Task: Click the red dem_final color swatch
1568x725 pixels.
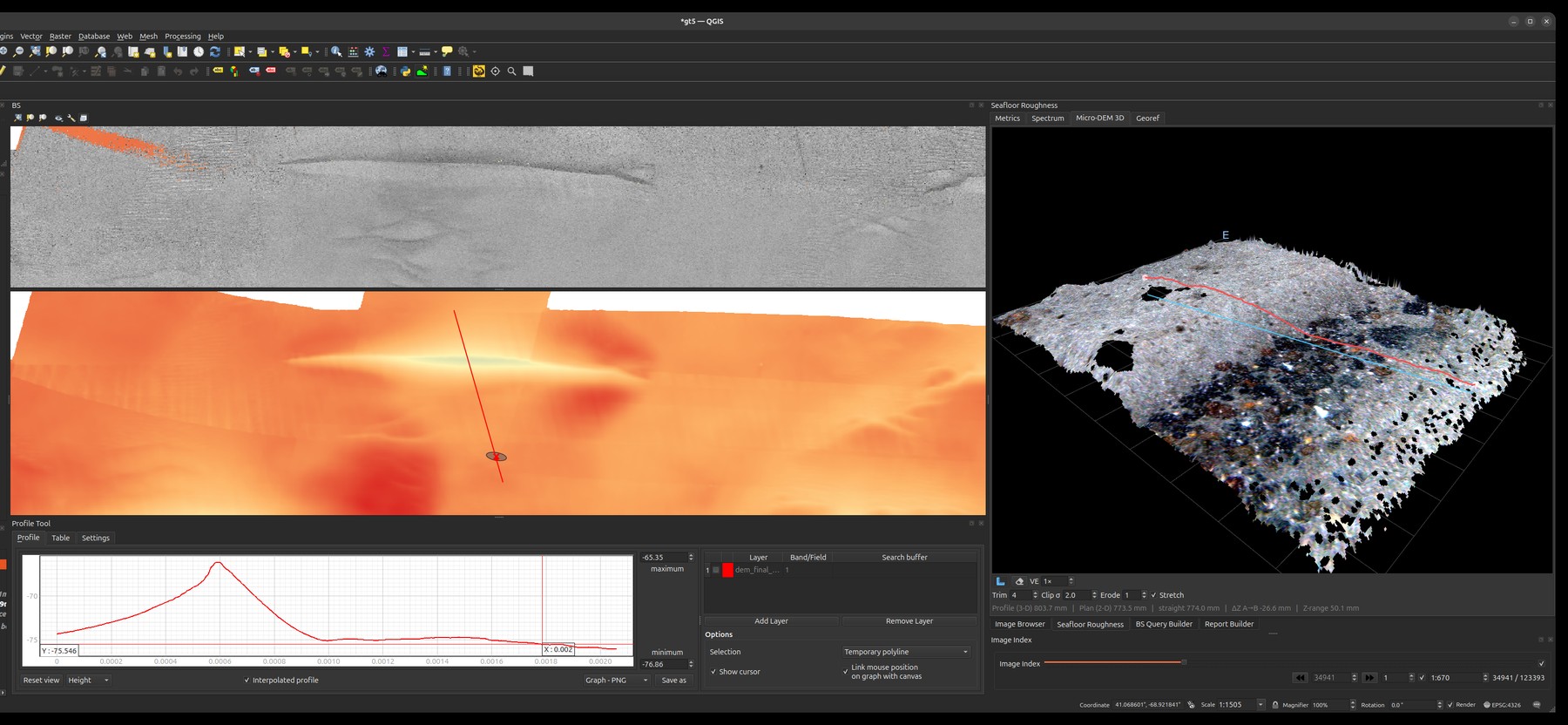Action: point(727,570)
